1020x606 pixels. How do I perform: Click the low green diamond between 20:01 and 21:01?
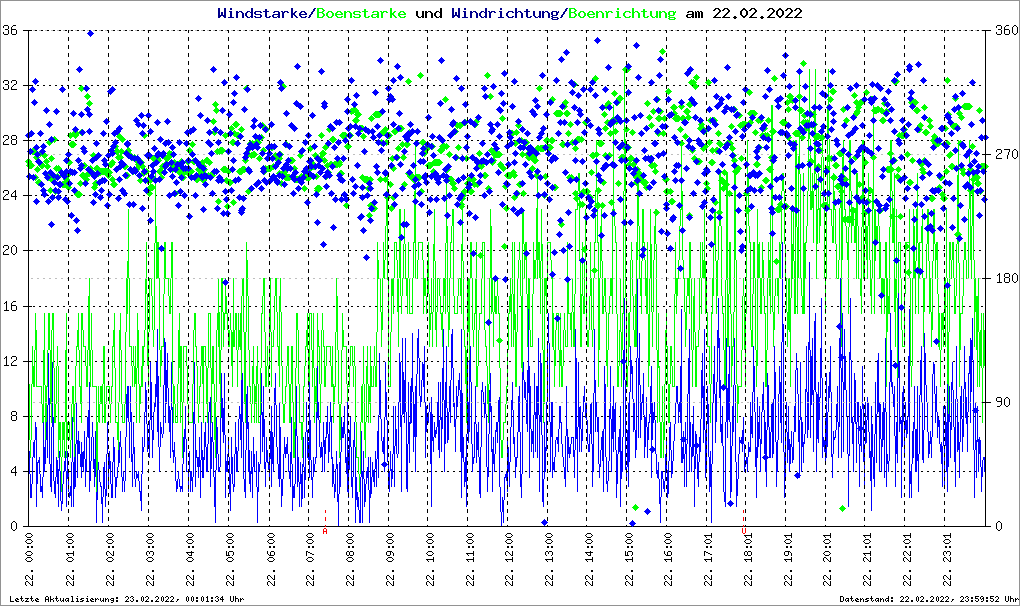[x=843, y=508]
